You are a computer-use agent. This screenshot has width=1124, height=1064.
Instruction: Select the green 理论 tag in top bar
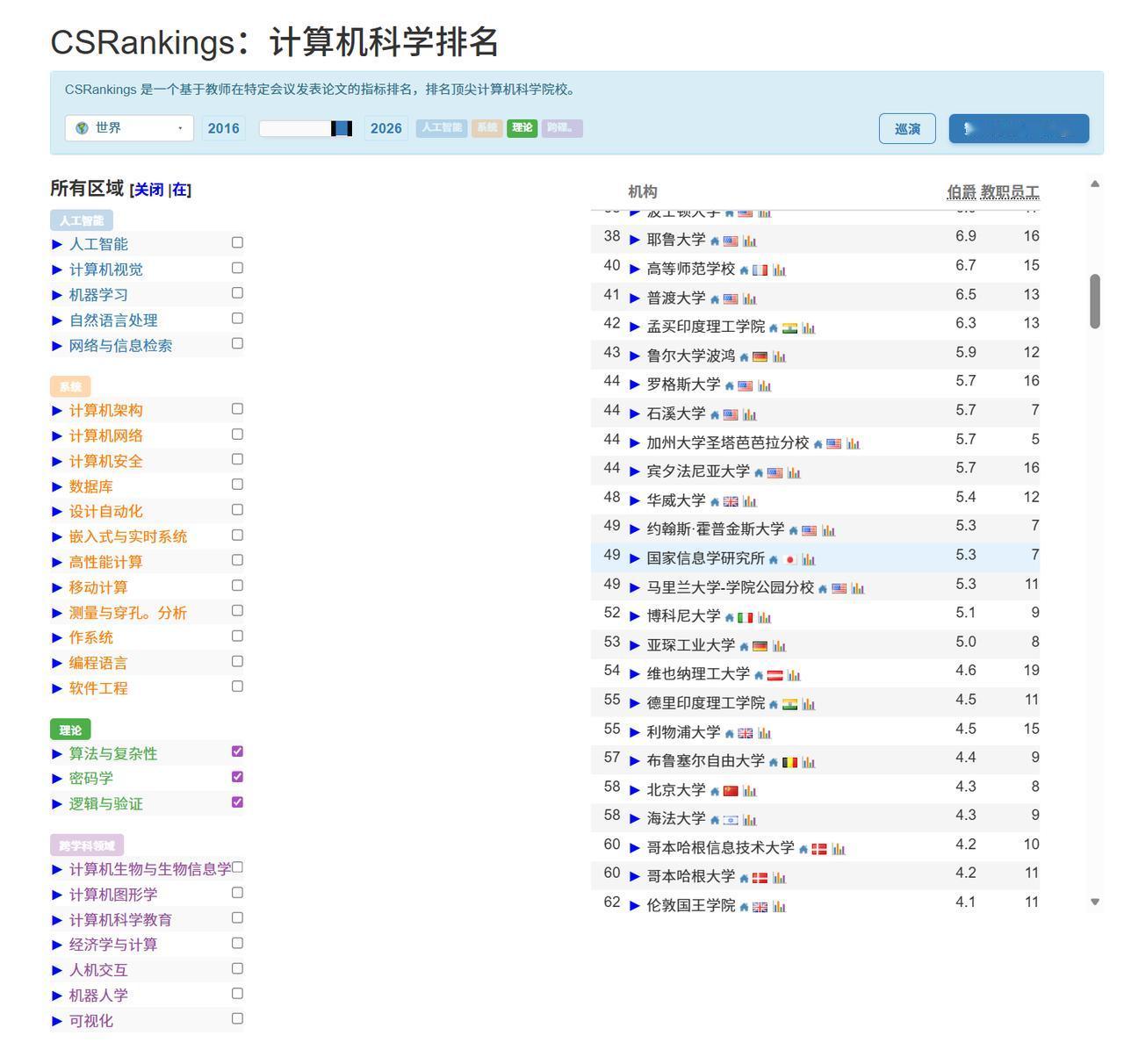[522, 128]
